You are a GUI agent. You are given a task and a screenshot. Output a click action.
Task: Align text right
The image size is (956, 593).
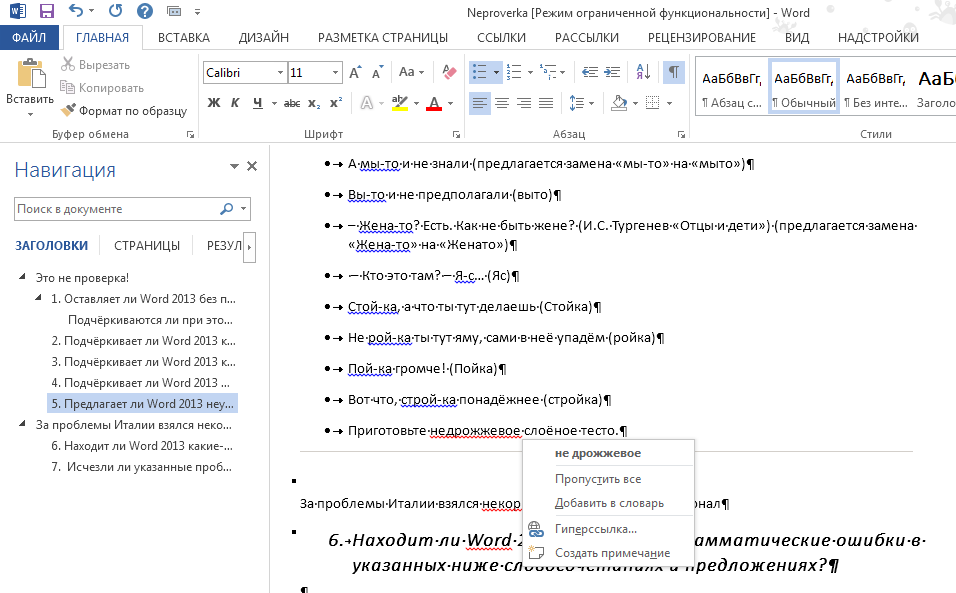point(524,103)
